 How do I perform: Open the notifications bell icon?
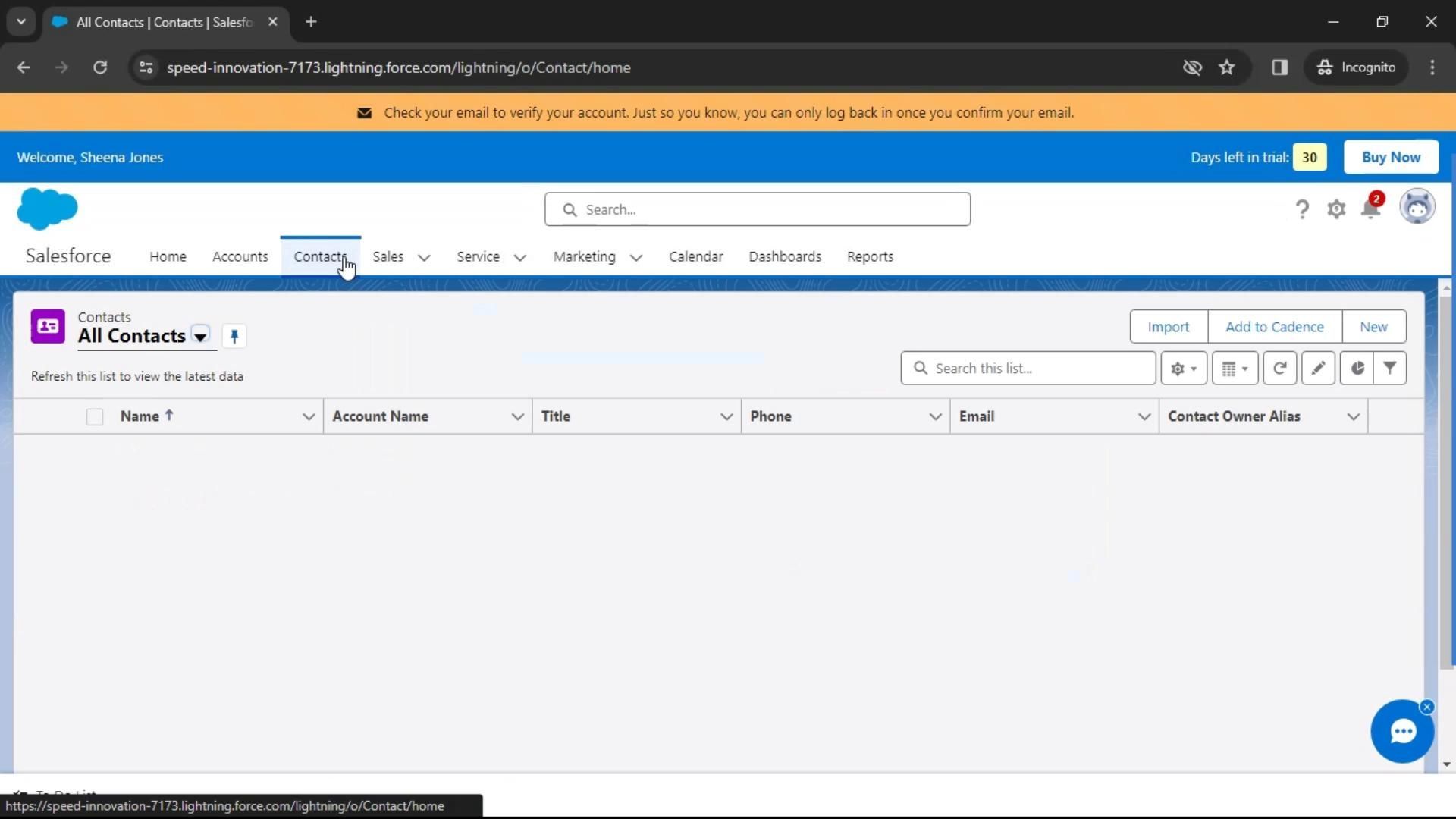[x=1370, y=209]
